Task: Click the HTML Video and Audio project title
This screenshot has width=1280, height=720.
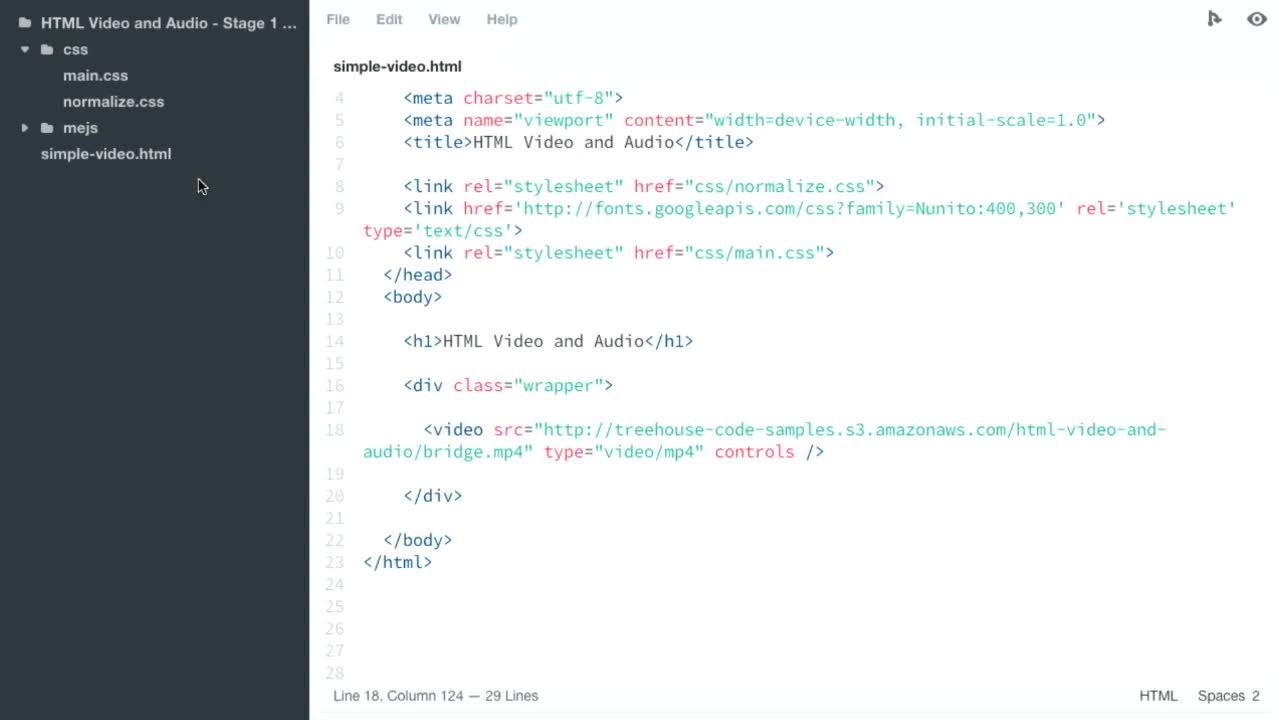Action: tap(168, 23)
